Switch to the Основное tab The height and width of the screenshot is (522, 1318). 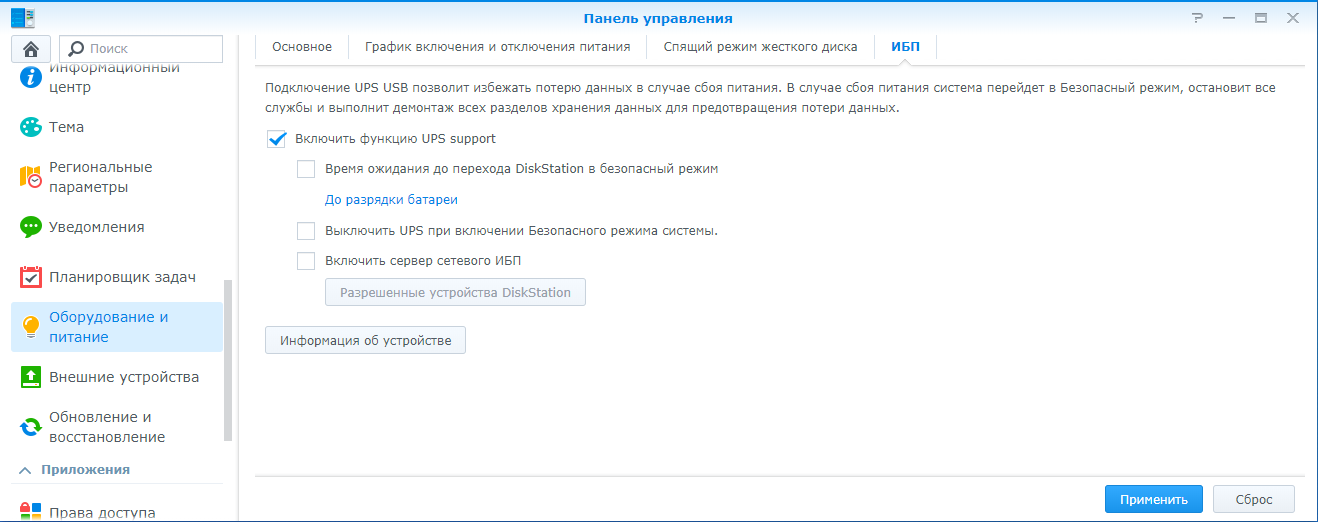(302, 47)
